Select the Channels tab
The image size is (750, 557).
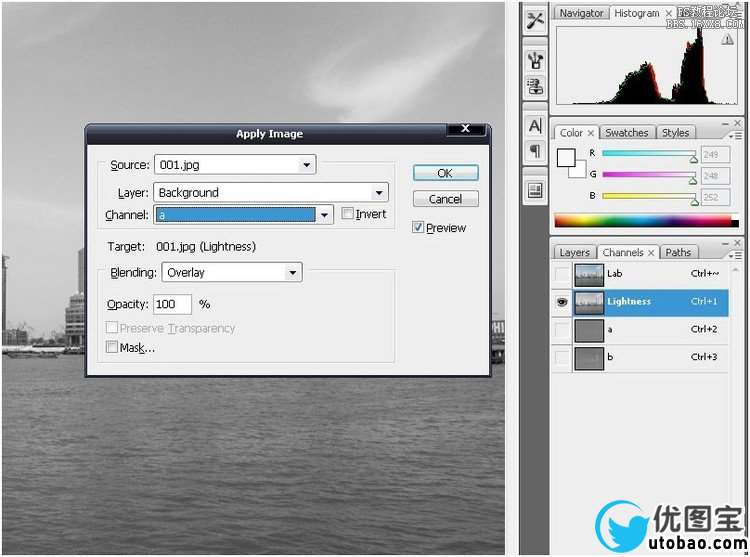(x=623, y=252)
